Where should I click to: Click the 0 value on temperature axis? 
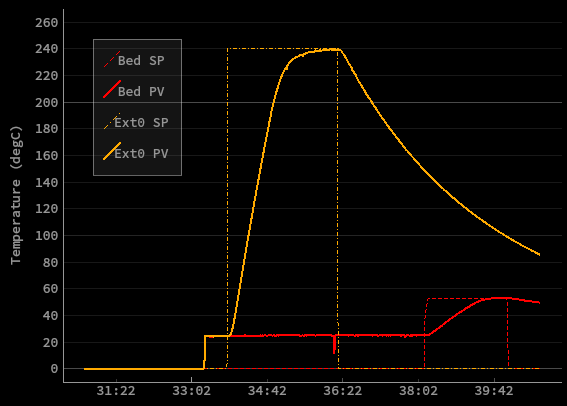click(54, 369)
